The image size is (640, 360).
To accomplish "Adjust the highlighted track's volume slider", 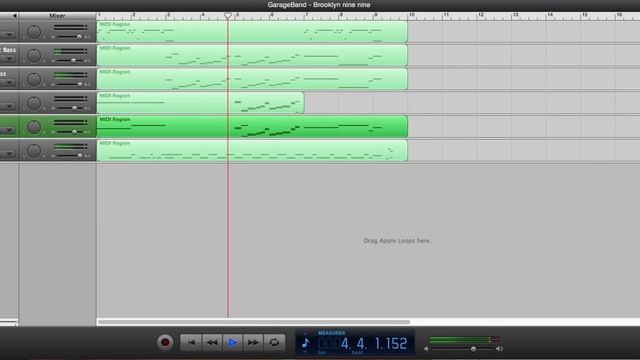I will point(74,132).
